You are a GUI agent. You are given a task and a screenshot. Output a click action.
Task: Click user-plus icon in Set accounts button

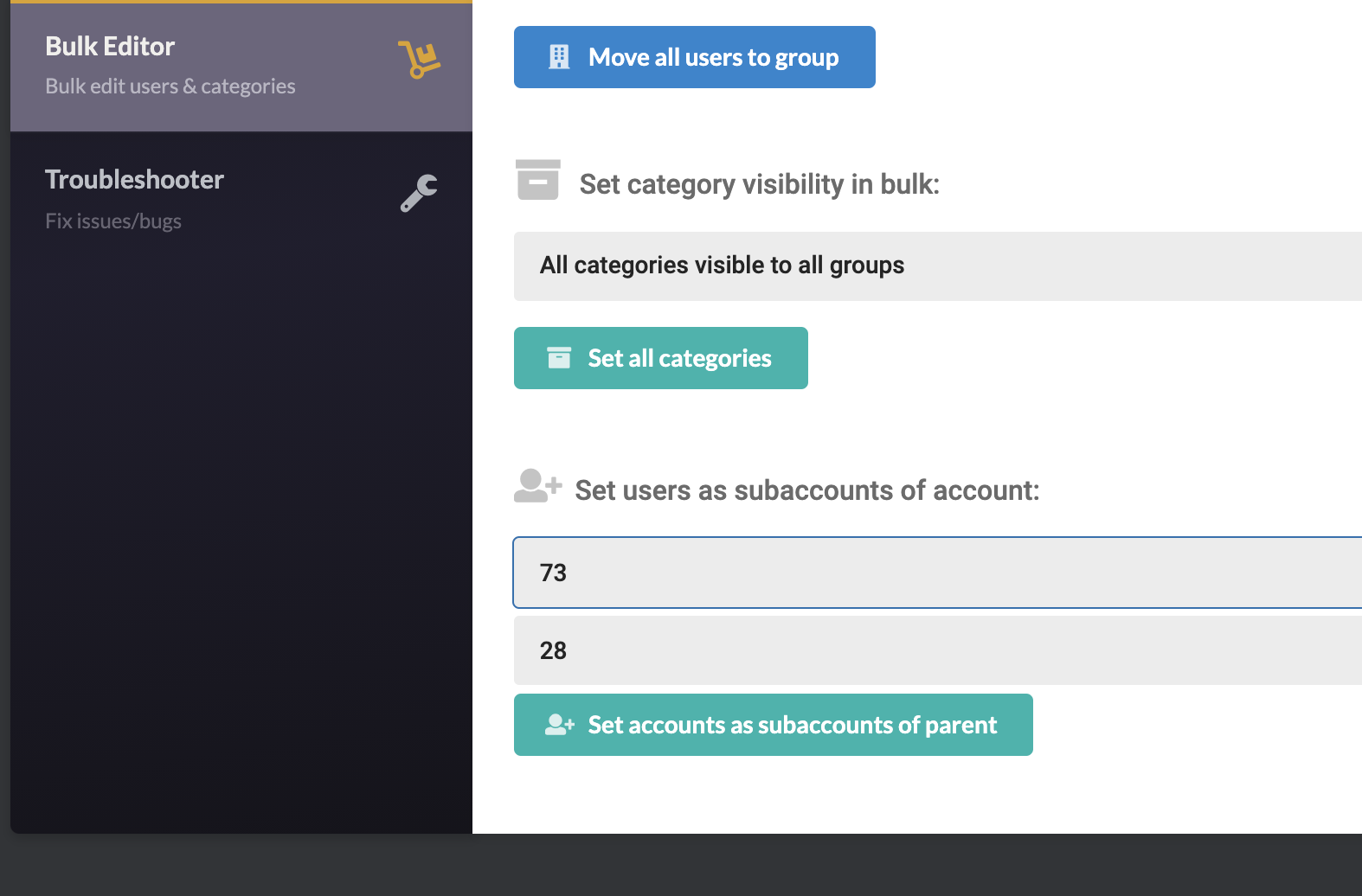click(560, 725)
